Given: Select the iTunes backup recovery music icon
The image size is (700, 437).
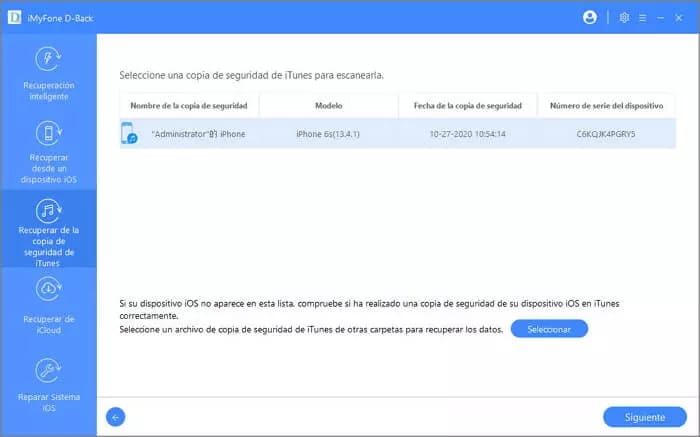Looking at the screenshot, I should 48,210.
